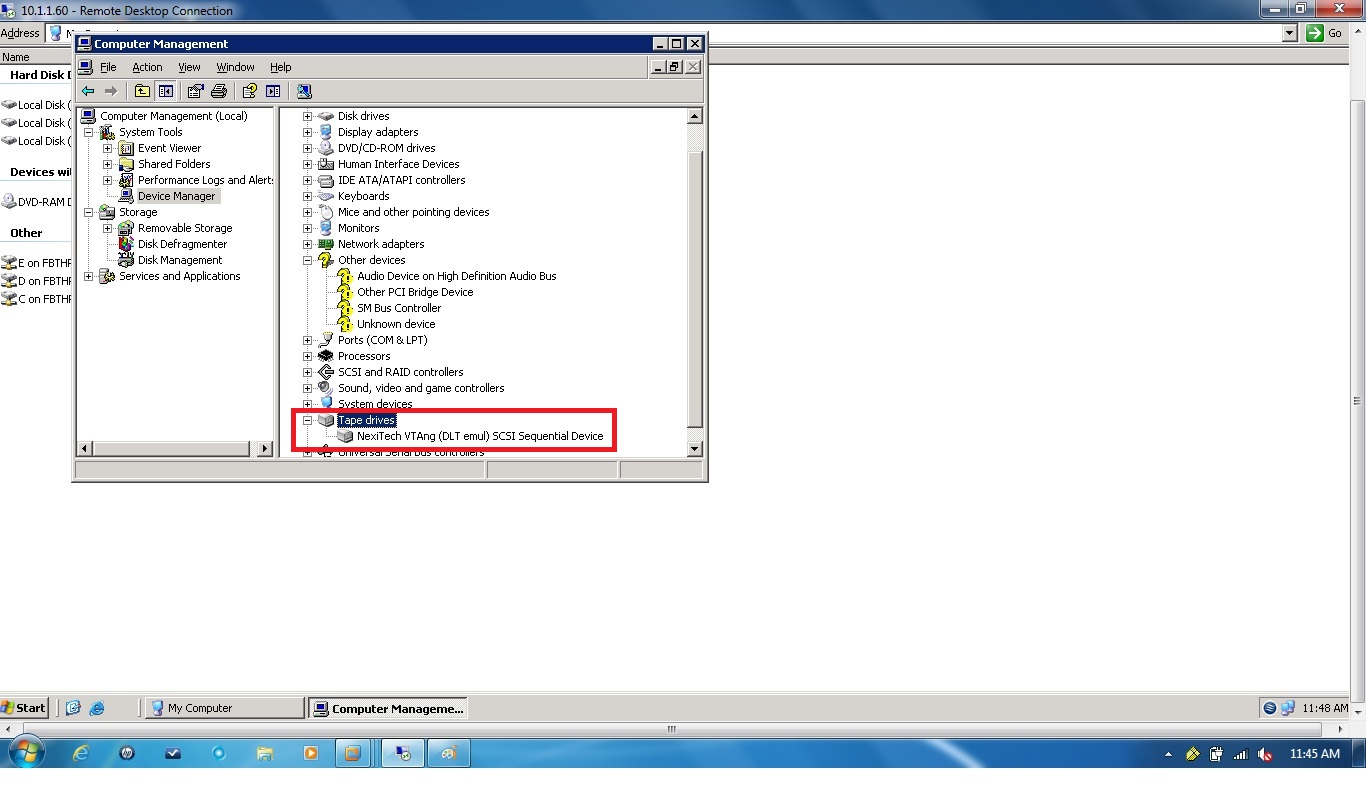Click the Scan for hardware changes icon

tap(304, 91)
